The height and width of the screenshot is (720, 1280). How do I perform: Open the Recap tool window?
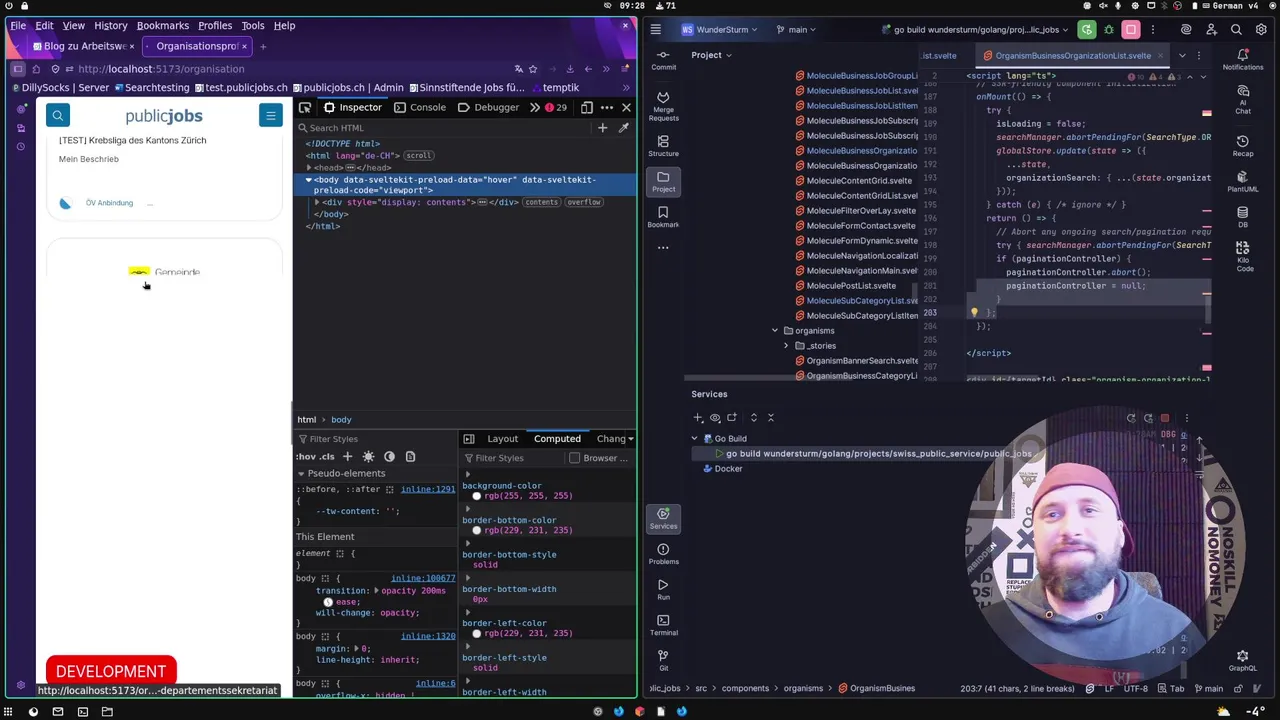(1243, 146)
